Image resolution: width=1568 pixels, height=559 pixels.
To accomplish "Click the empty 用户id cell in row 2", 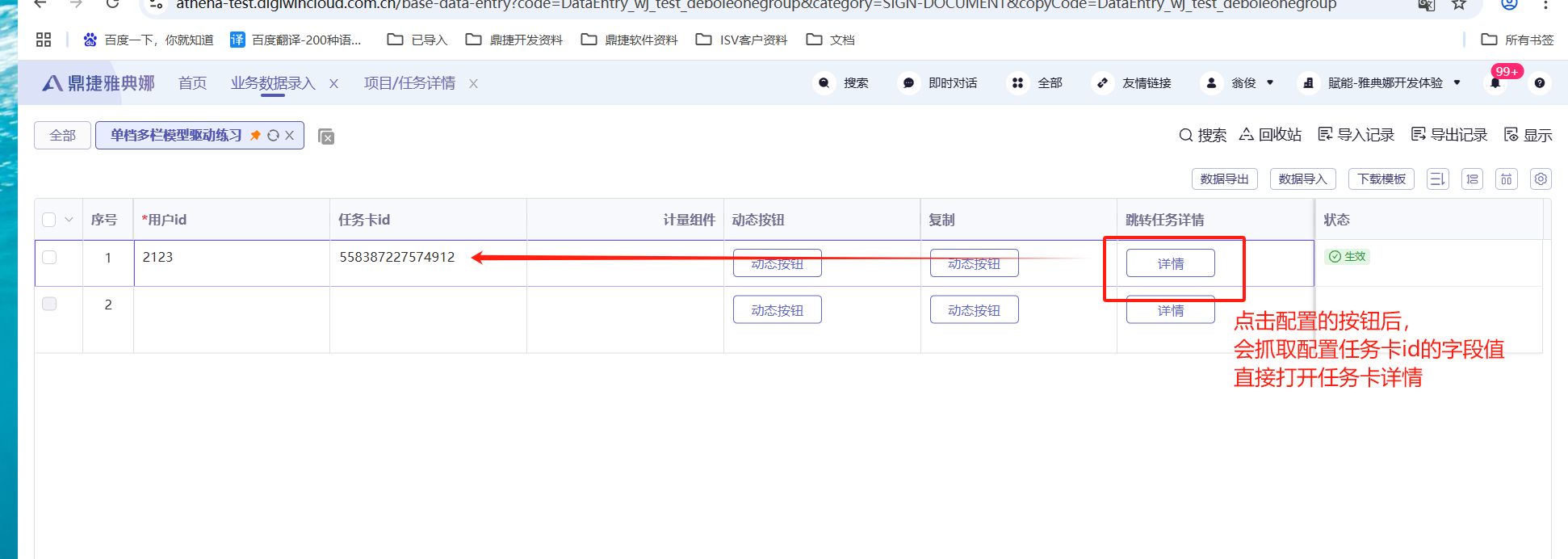I will point(232,320).
